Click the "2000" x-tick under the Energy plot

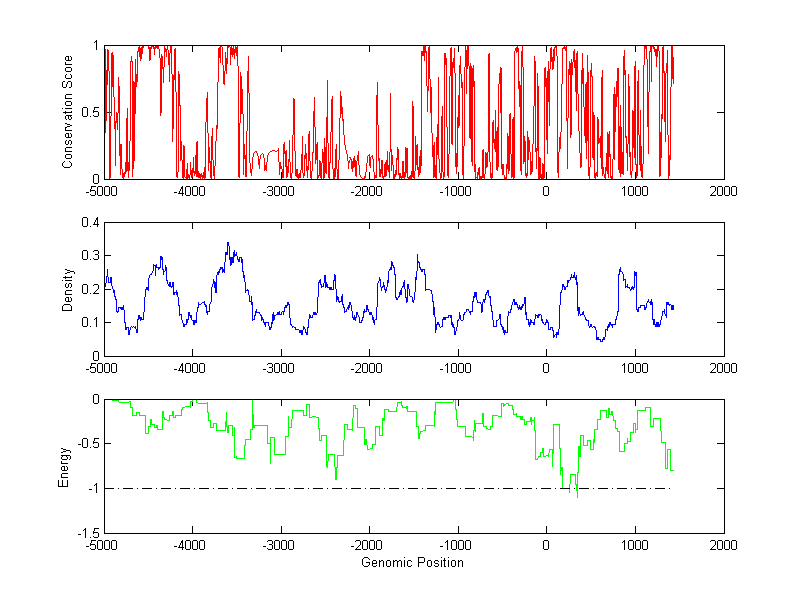point(723,547)
